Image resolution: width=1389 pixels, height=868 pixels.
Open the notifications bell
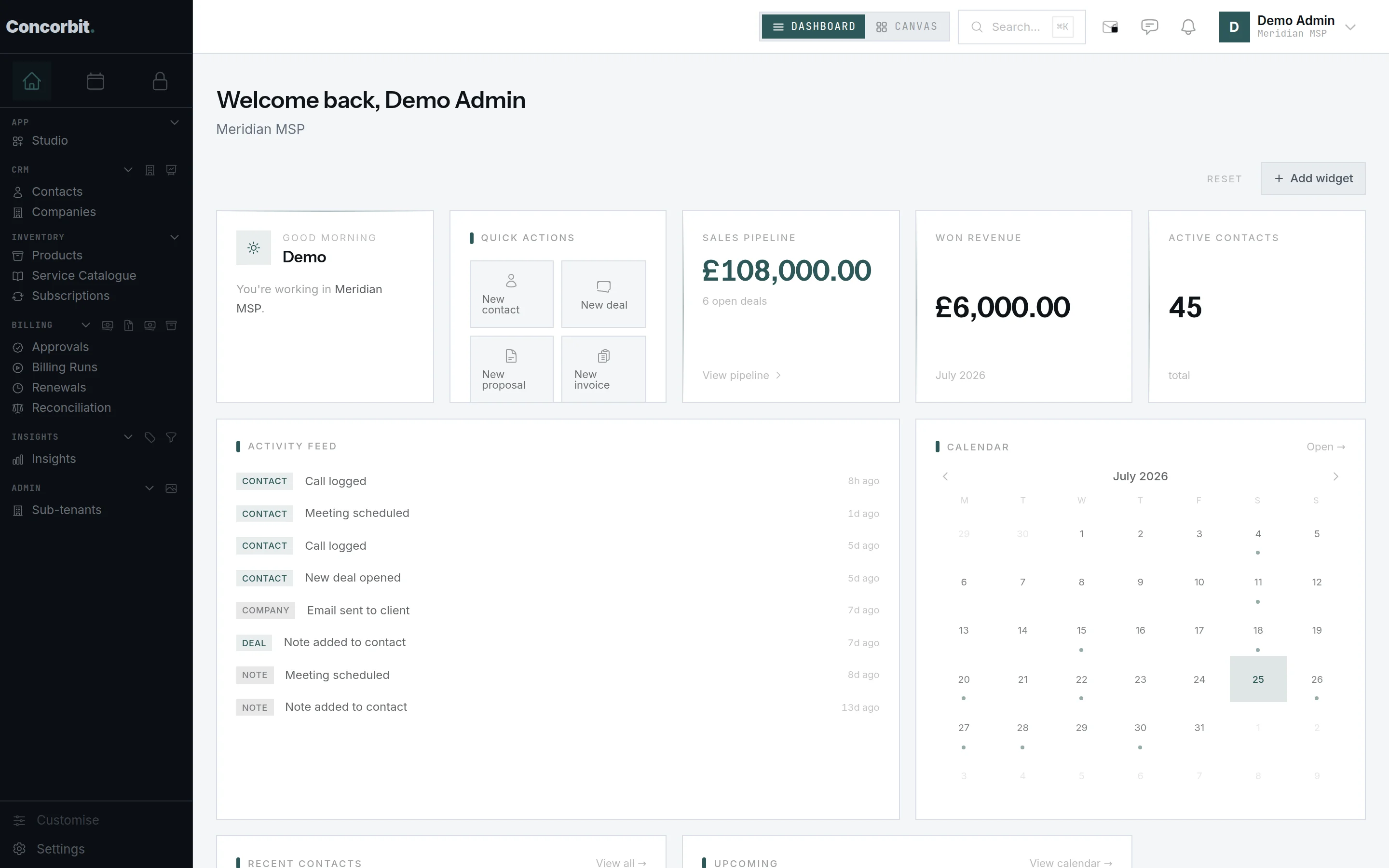click(1188, 27)
